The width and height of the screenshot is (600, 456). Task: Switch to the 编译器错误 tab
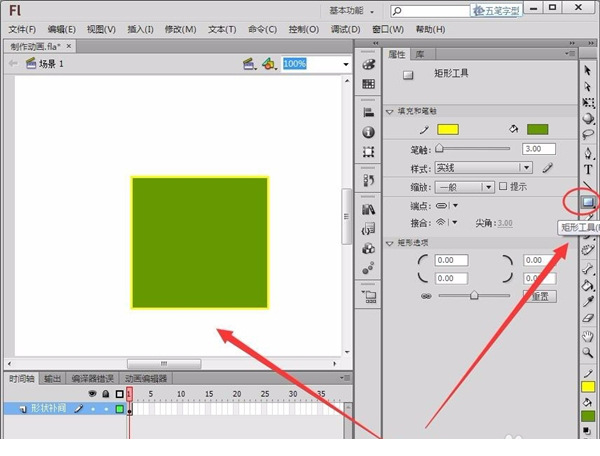point(92,379)
